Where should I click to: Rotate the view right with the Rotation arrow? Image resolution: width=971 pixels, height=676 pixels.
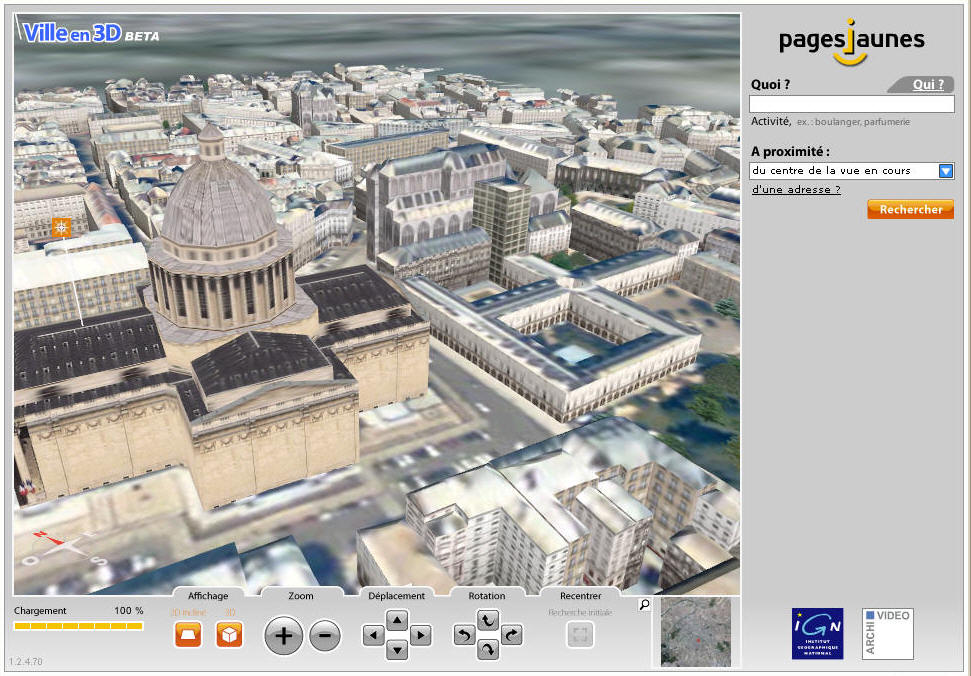[x=512, y=635]
